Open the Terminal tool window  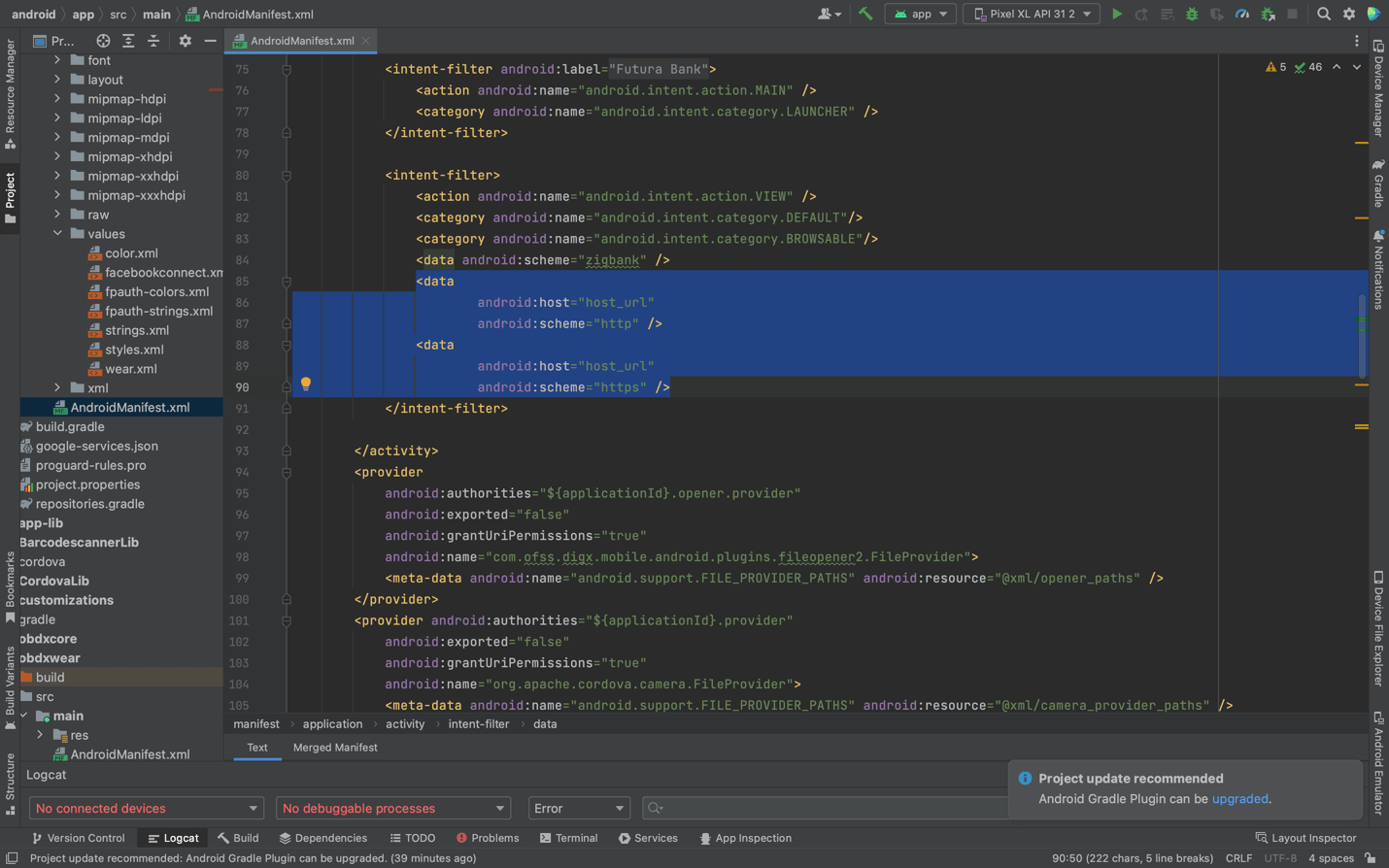pyautogui.click(x=568, y=838)
